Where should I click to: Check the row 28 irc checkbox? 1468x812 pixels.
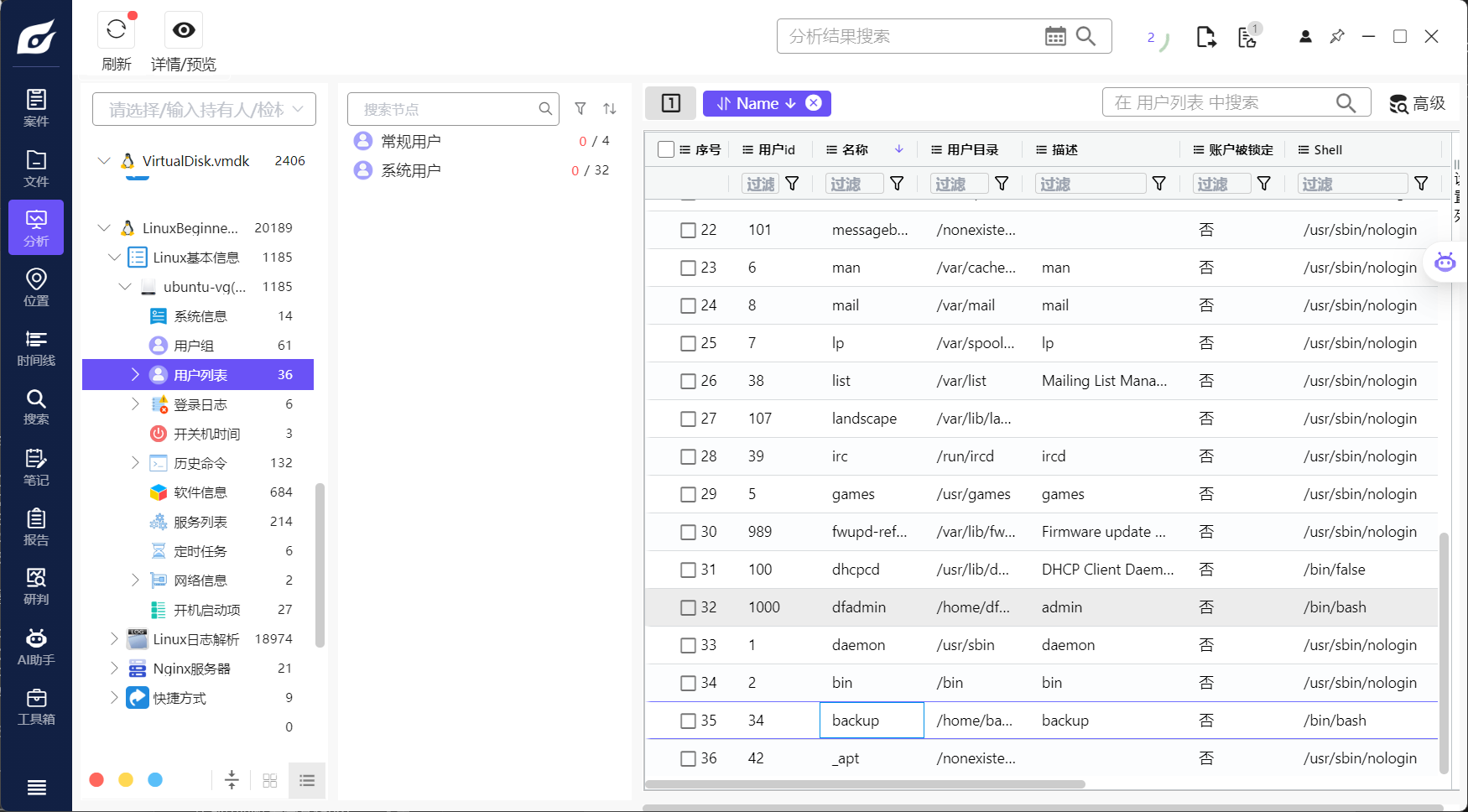click(688, 456)
